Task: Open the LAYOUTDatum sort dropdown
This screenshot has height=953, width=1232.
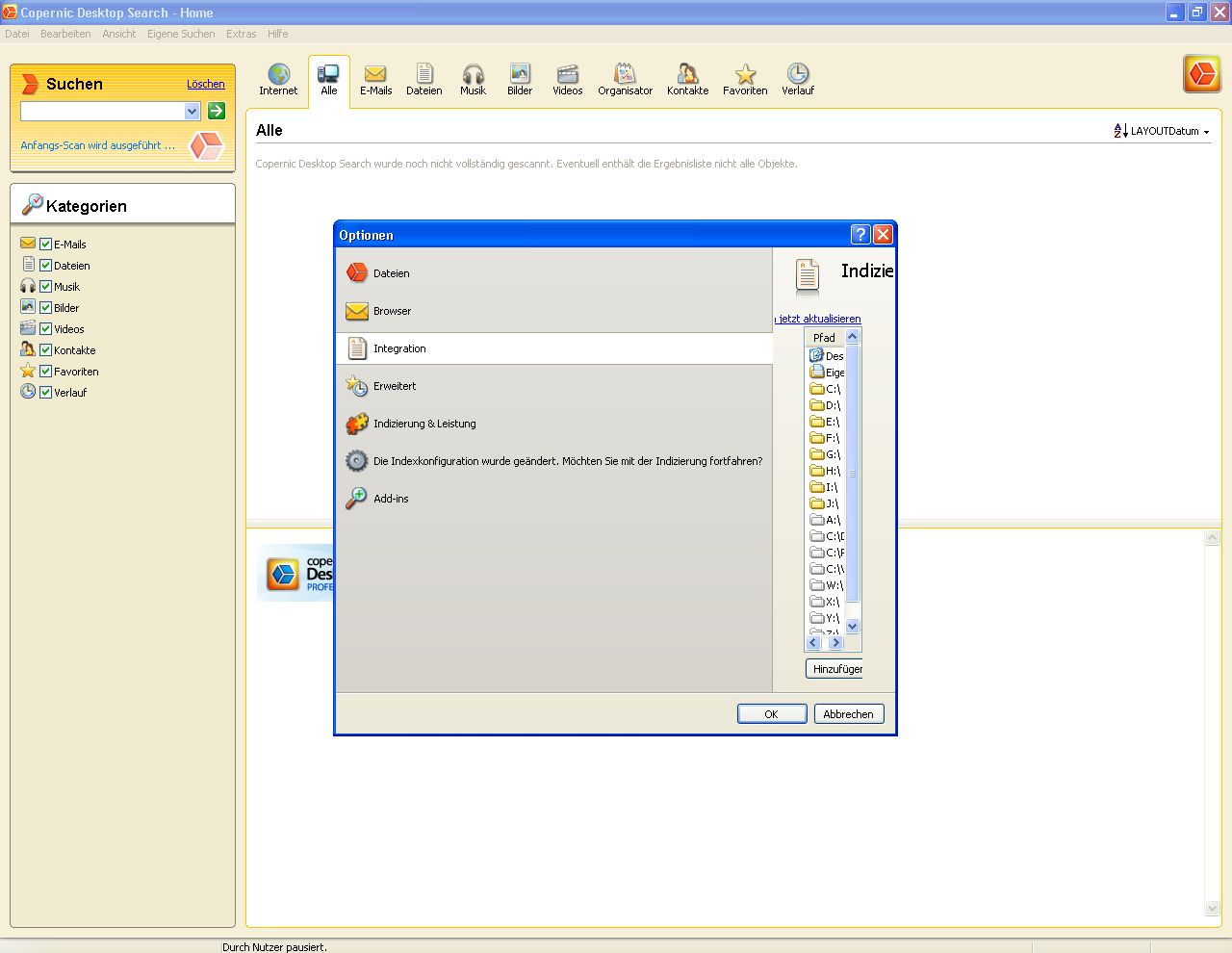Action: (1170, 131)
